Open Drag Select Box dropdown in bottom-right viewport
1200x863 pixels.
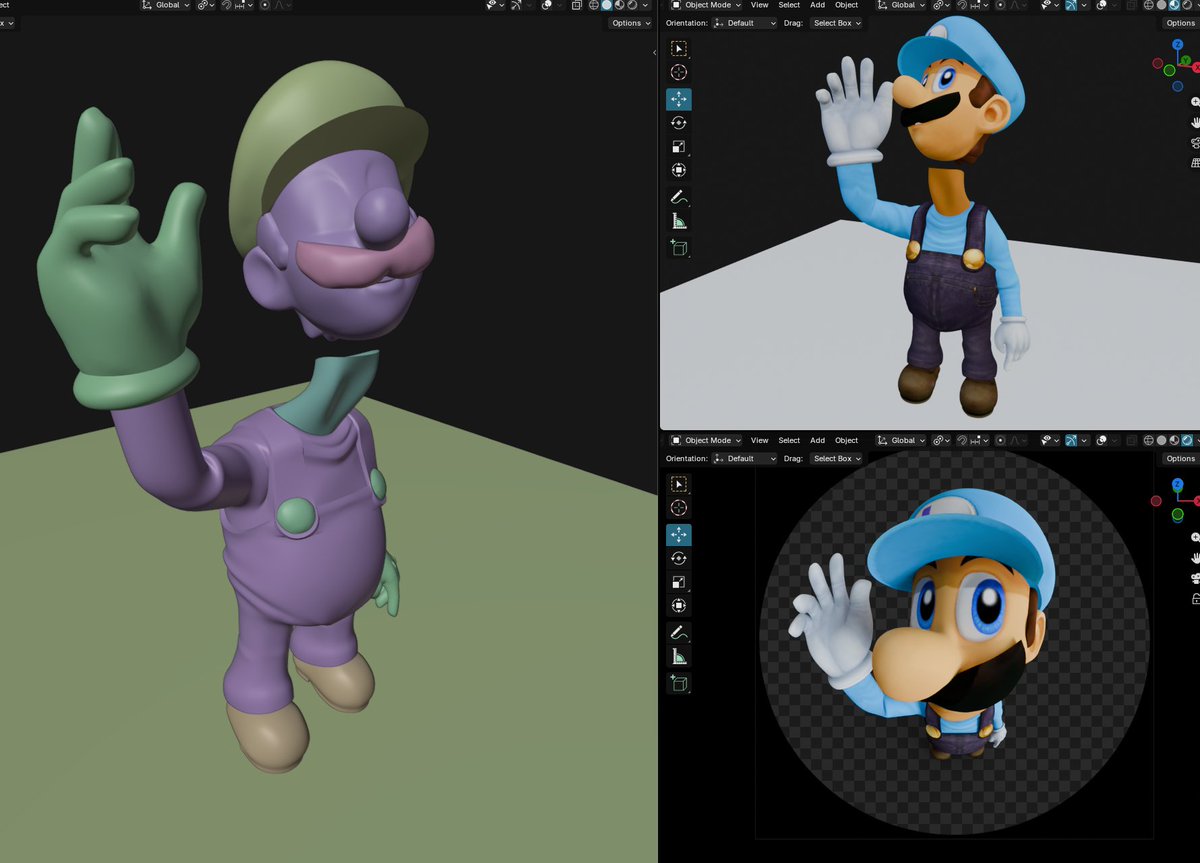pyautogui.click(x=836, y=458)
